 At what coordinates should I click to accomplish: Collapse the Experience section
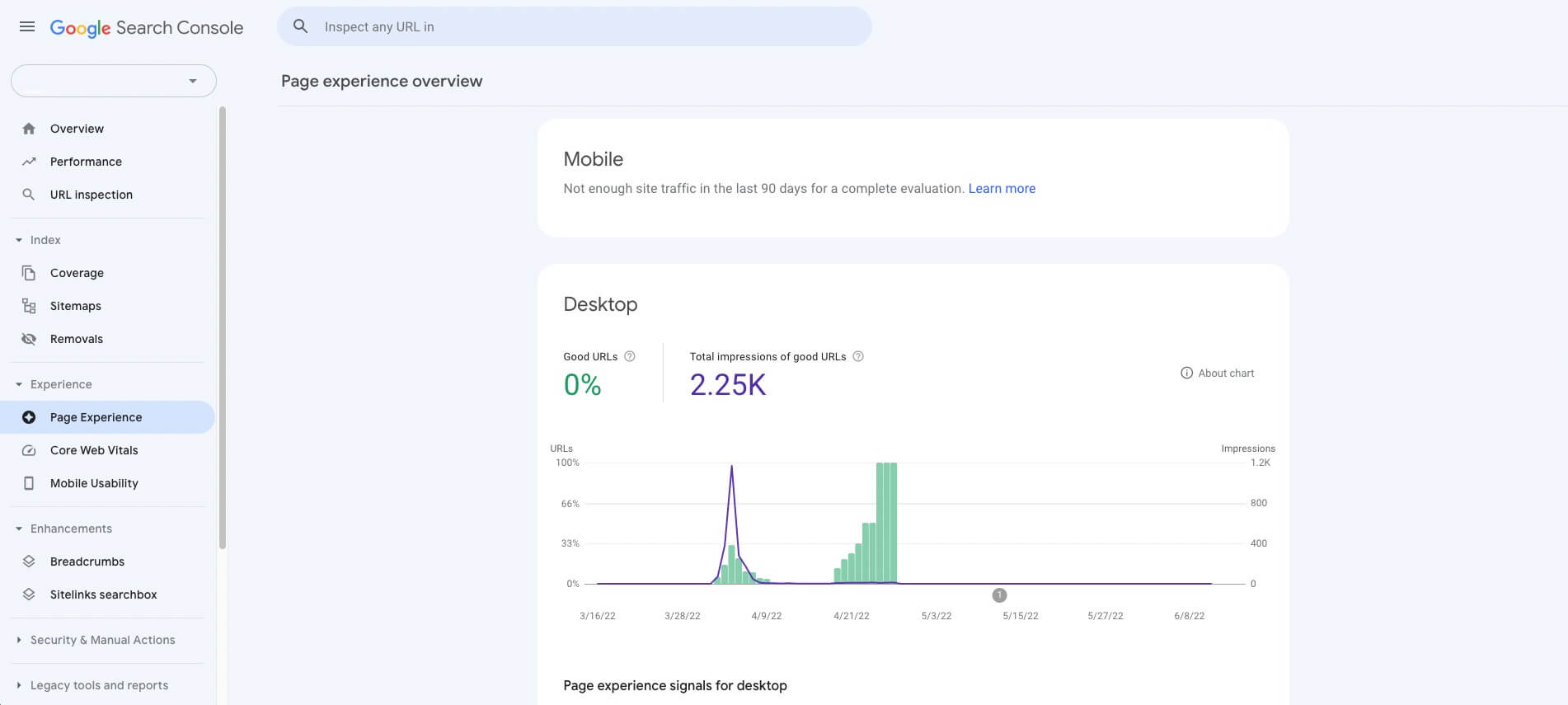(19, 384)
